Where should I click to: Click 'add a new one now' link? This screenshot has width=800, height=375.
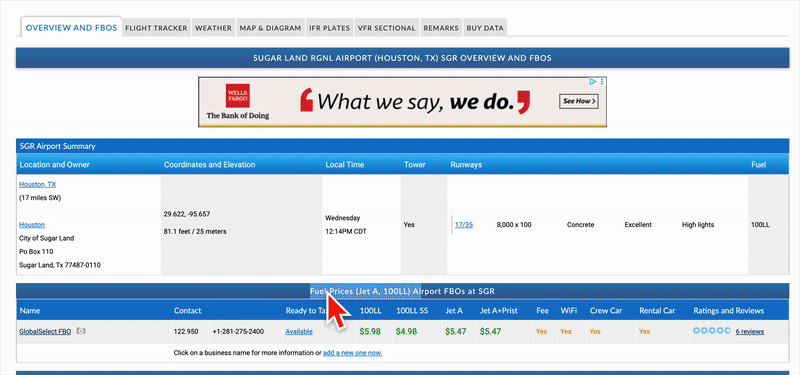353,353
